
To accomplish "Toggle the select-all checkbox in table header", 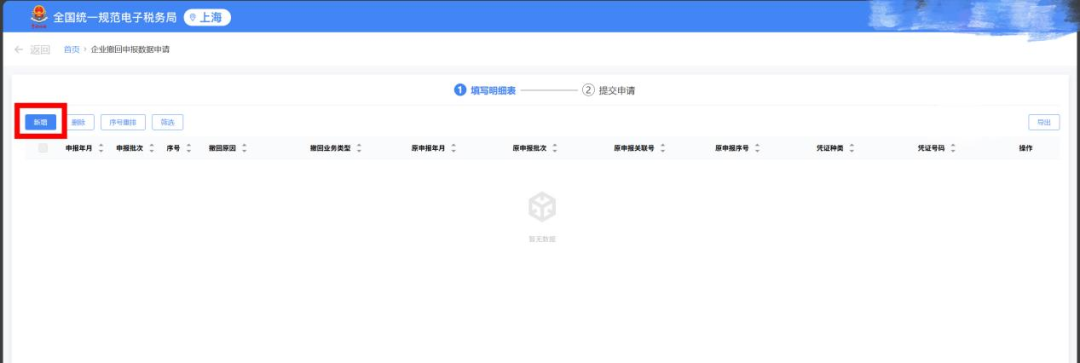I will (43, 148).
